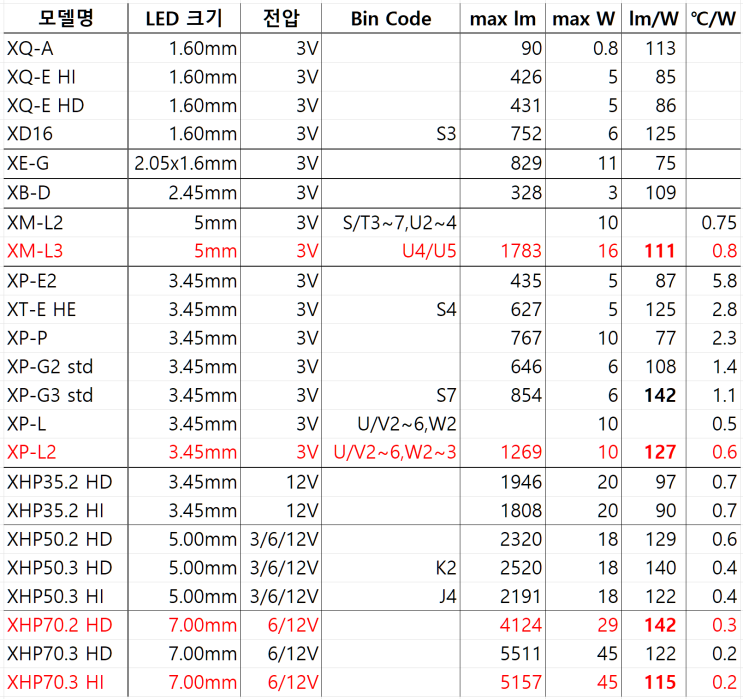Select the 1946 max lm value
Image resolution: width=743 pixels, height=699 pixels.
click(x=521, y=482)
